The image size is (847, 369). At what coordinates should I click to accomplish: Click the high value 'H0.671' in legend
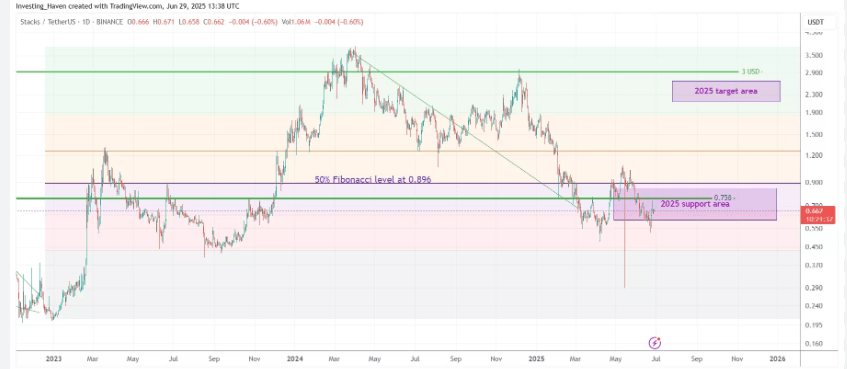164,22
